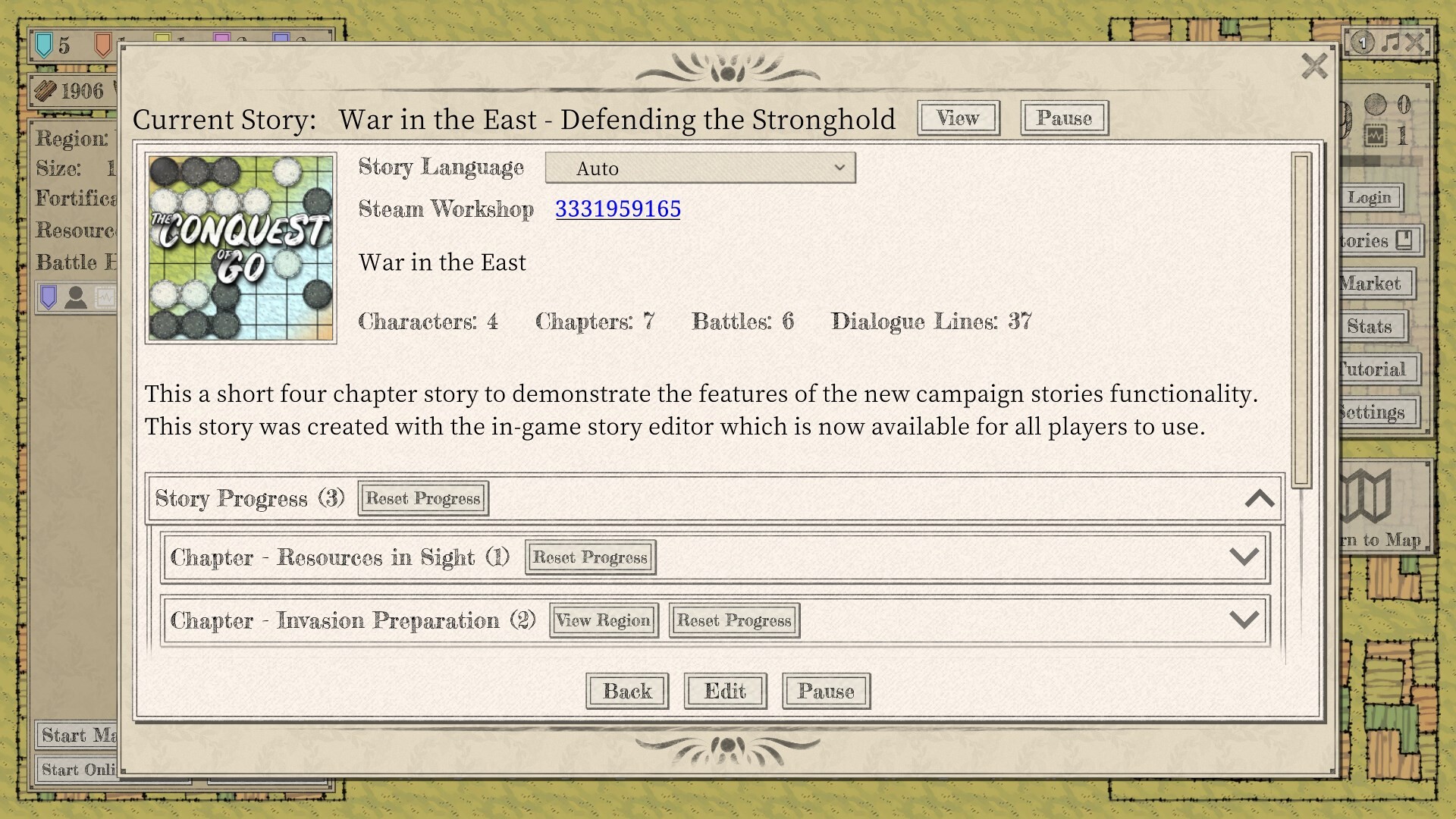The height and width of the screenshot is (819, 1456).
Task: Open the Settings panel
Action: click(x=1373, y=412)
